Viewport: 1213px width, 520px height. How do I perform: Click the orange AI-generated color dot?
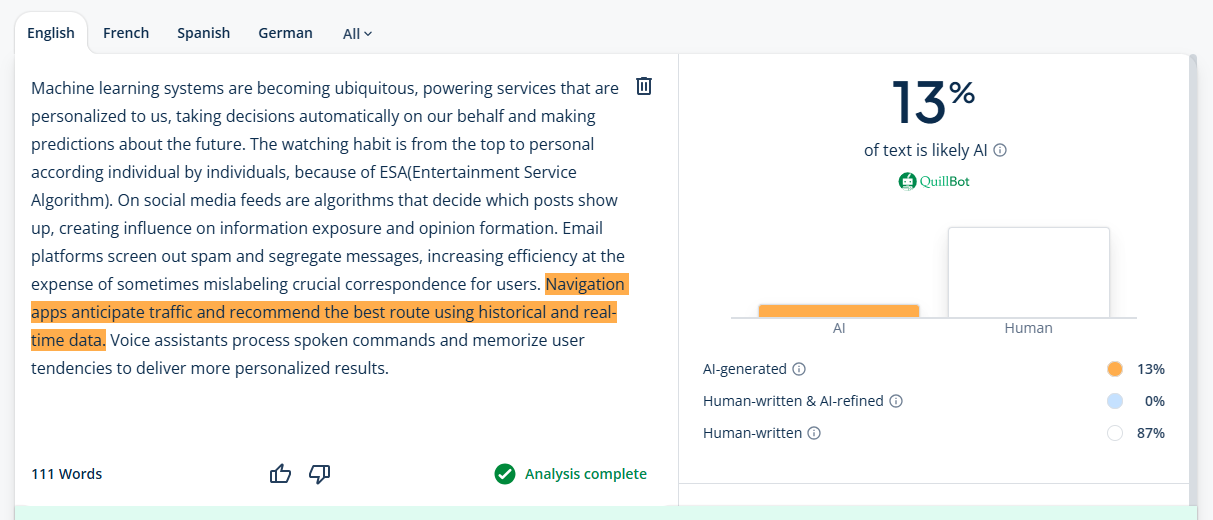click(1115, 369)
